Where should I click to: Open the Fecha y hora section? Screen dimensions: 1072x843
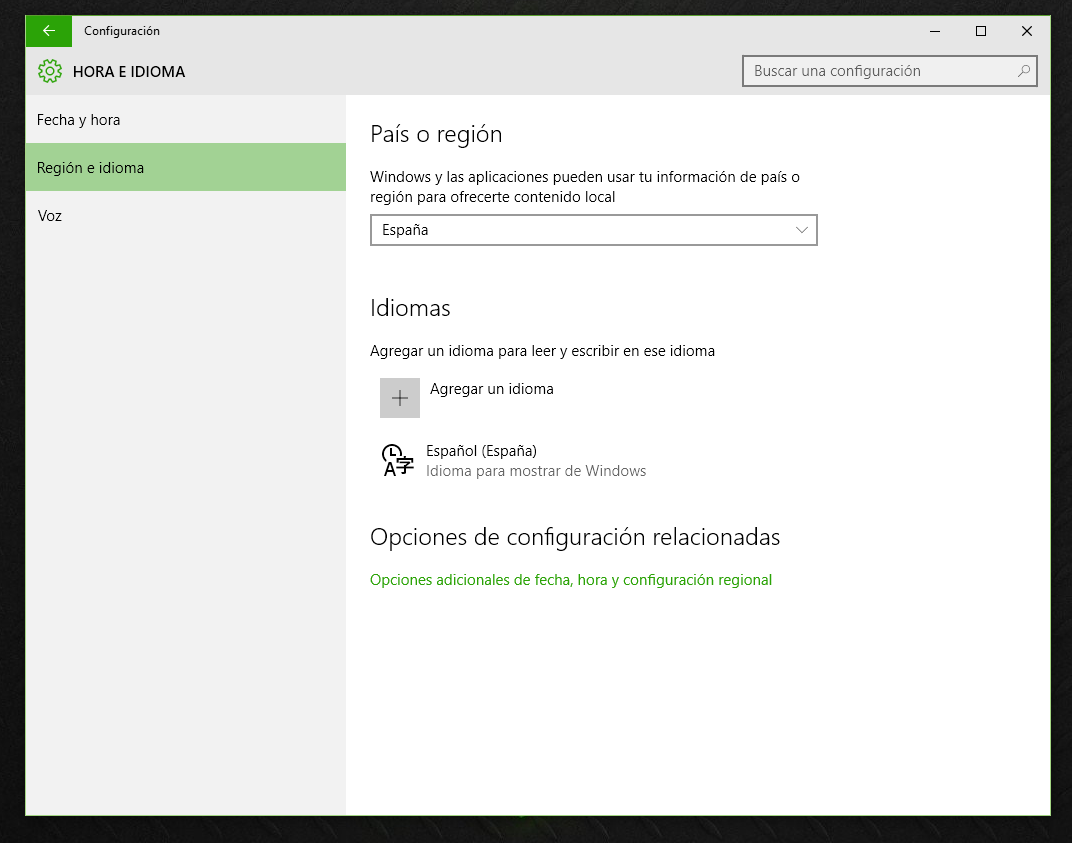pyautogui.click(x=186, y=120)
